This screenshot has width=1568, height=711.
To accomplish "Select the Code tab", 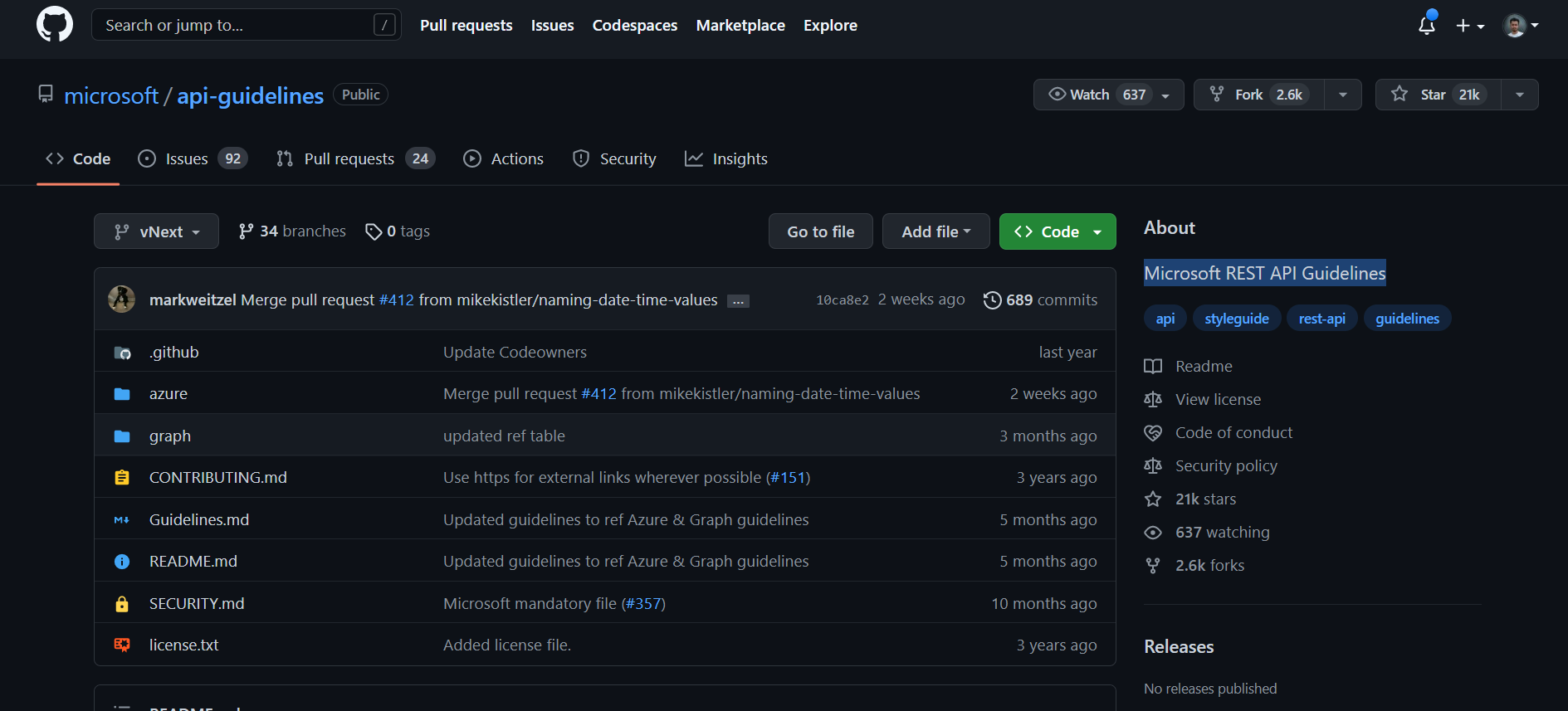I will click(78, 158).
